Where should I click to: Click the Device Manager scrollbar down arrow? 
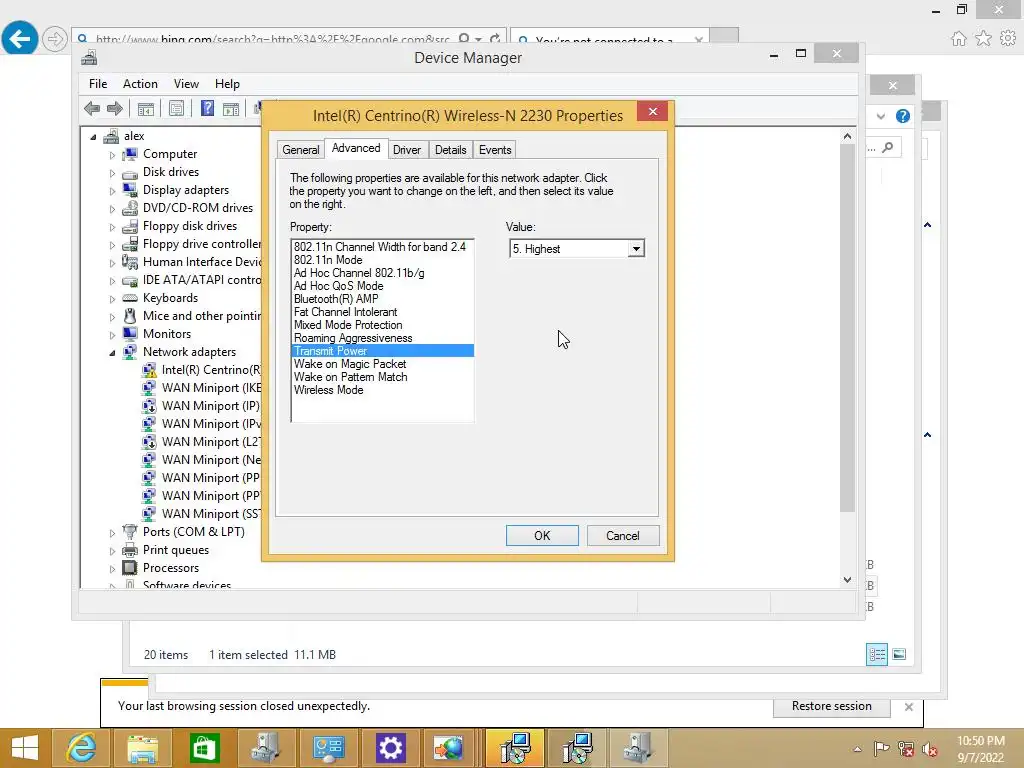(x=847, y=579)
